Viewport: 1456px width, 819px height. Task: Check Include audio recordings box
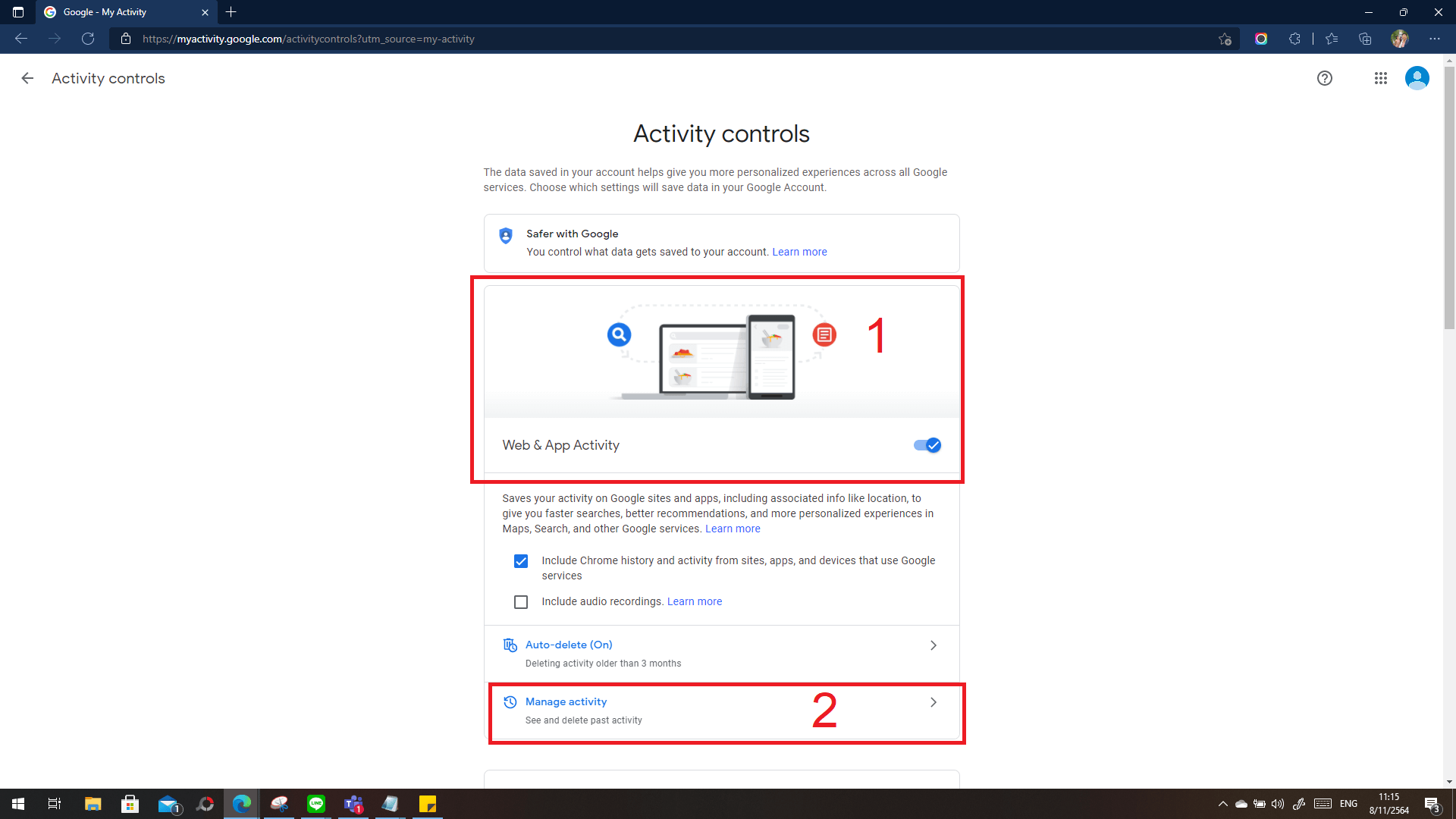click(x=521, y=602)
